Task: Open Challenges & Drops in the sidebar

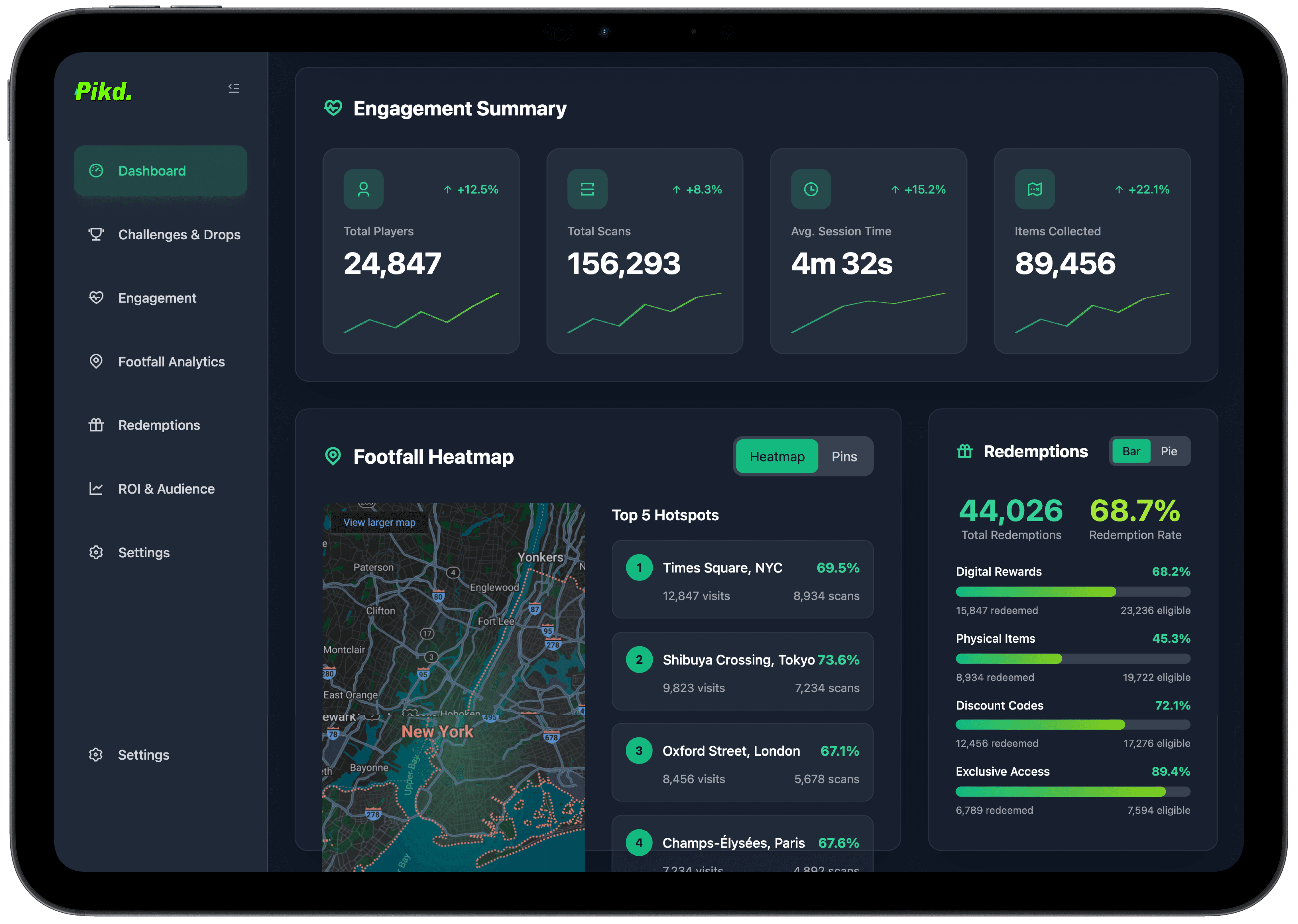Action: (x=179, y=234)
